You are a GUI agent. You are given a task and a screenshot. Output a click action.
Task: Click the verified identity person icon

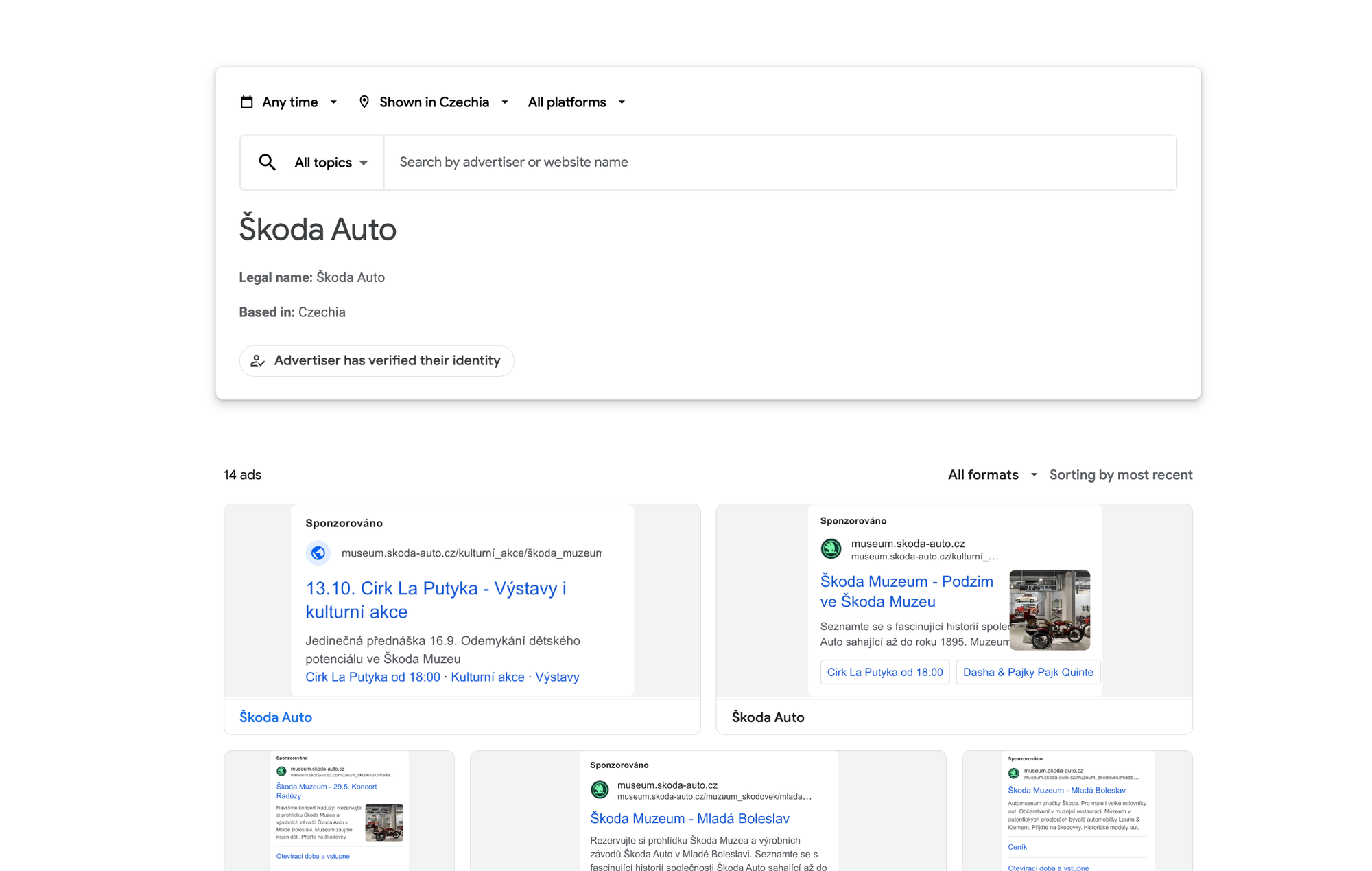[258, 361]
